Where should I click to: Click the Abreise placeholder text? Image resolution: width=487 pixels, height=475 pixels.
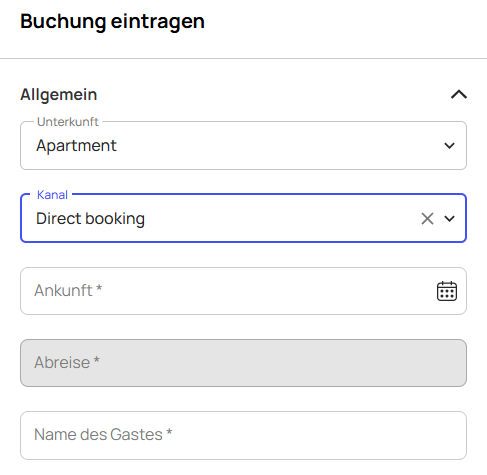coord(67,362)
